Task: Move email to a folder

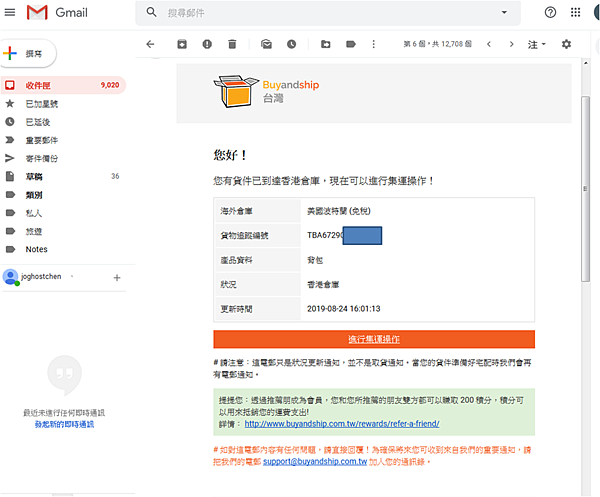Action: click(x=326, y=44)
